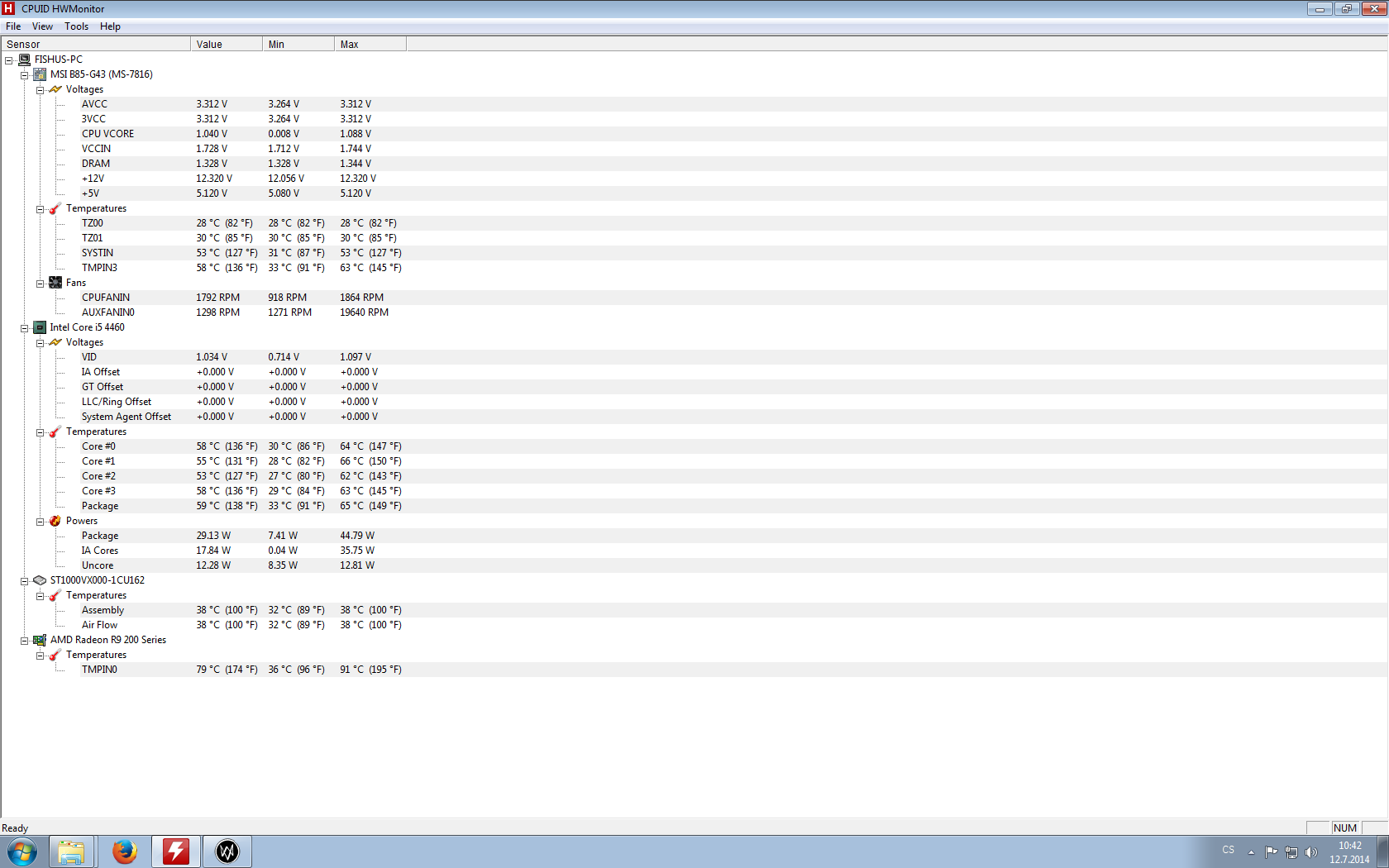This screenshot has height=868, width=1389.
Task: Collapse the motherboard Temperatures node
Action: (40, 209)
